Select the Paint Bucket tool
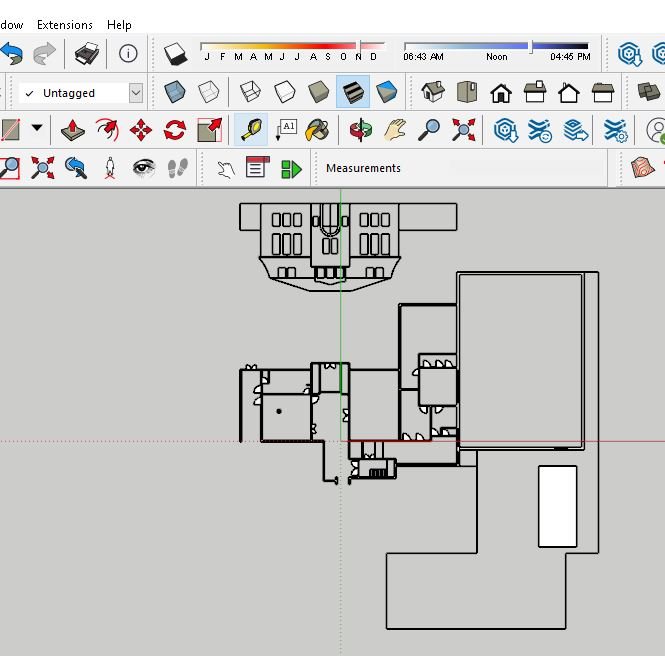Image resolution: width=665 pixels, height=656 pixels. (318, 130)
